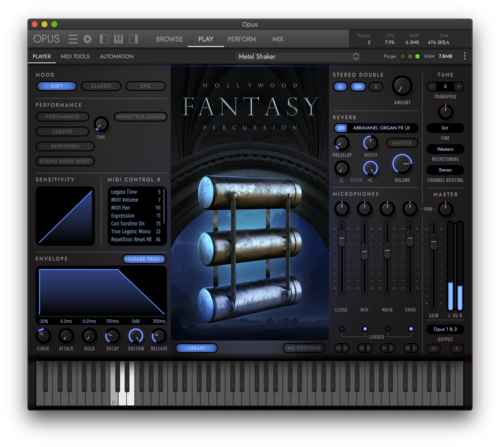Open the Opus 1 & 2 output dropdown
Screen dimensions: 500x447
445,329
